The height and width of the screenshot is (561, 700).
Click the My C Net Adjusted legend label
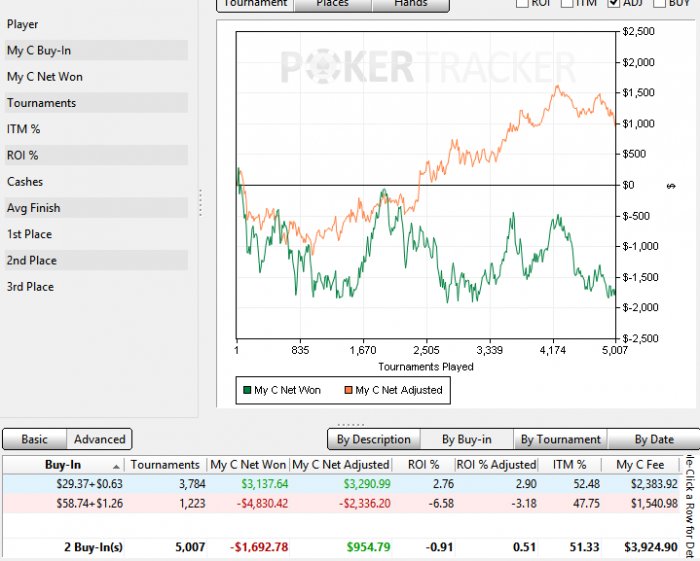pos(399,390)
